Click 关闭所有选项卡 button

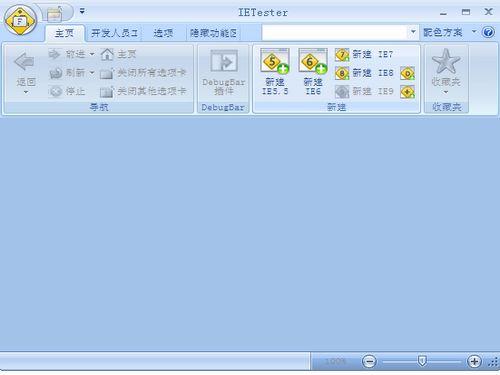tap(143, 73)
